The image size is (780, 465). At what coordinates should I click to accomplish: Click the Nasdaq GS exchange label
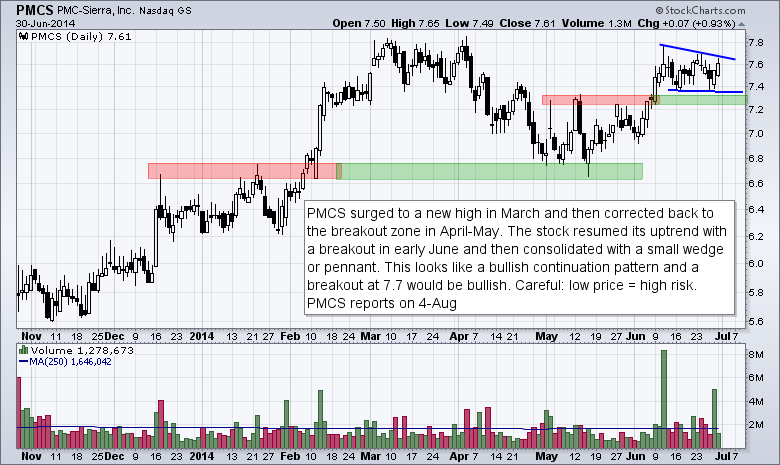coord(165,10)
